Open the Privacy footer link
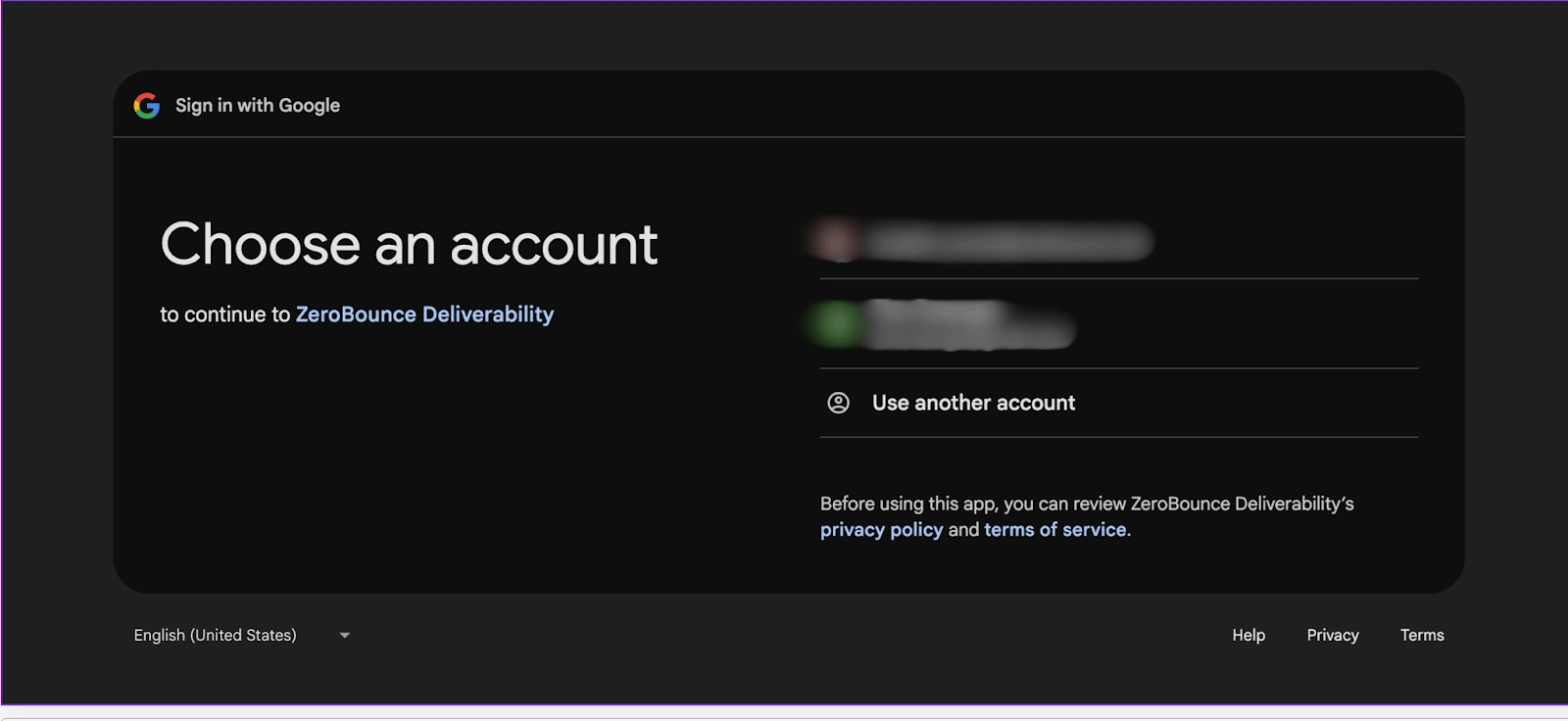 coord(1333,635)
